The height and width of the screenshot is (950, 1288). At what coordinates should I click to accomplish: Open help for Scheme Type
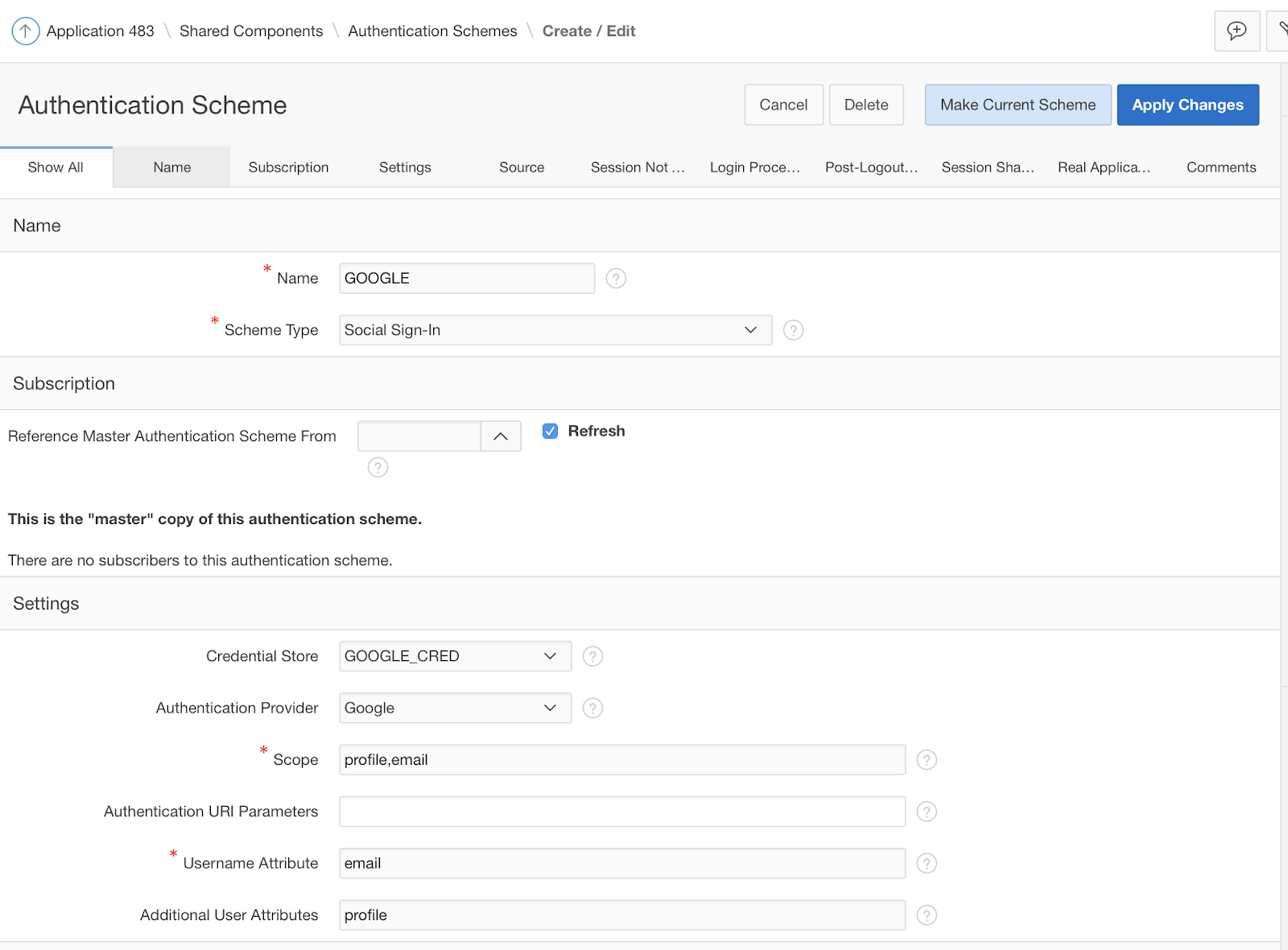pyautogui.click(x=793, y=329)
